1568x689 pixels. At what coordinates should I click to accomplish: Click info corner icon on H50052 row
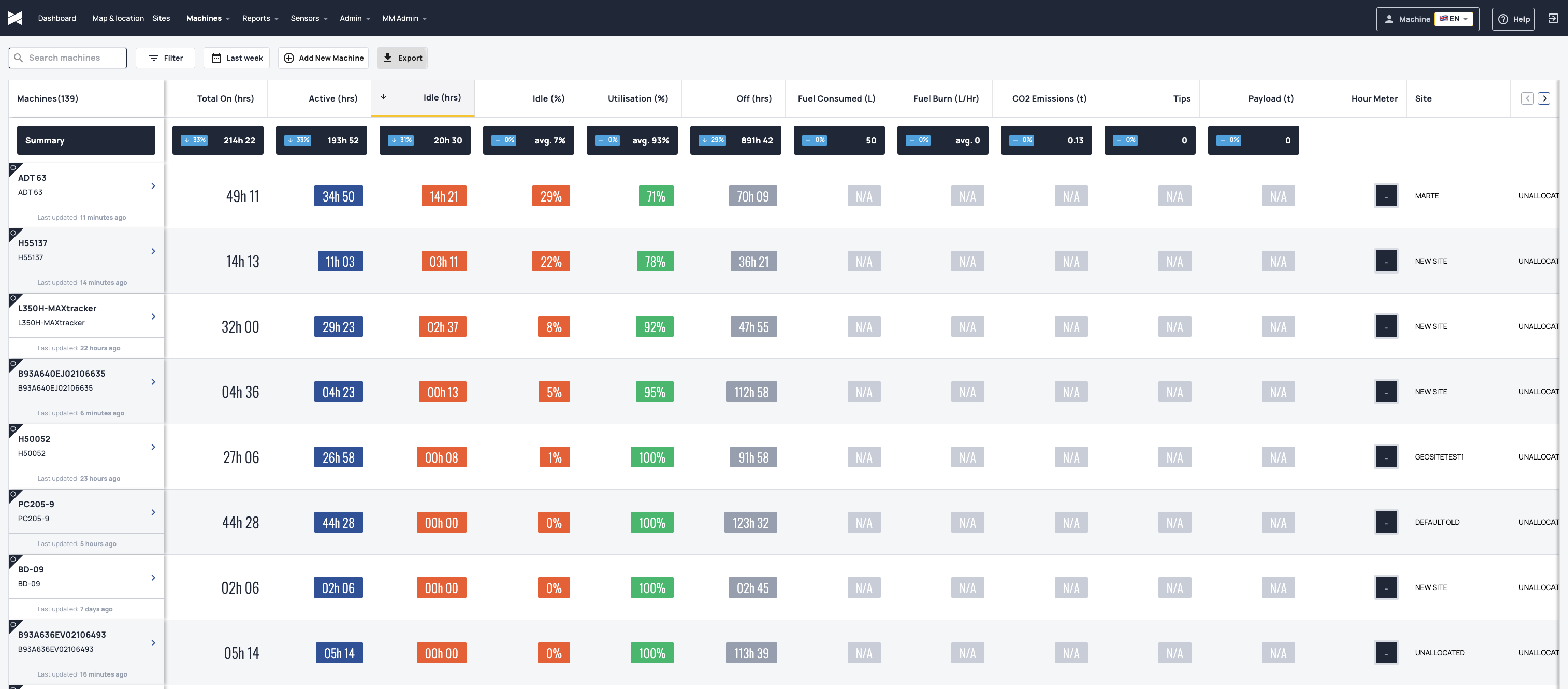pyautogui.click(x=13, y=428)
